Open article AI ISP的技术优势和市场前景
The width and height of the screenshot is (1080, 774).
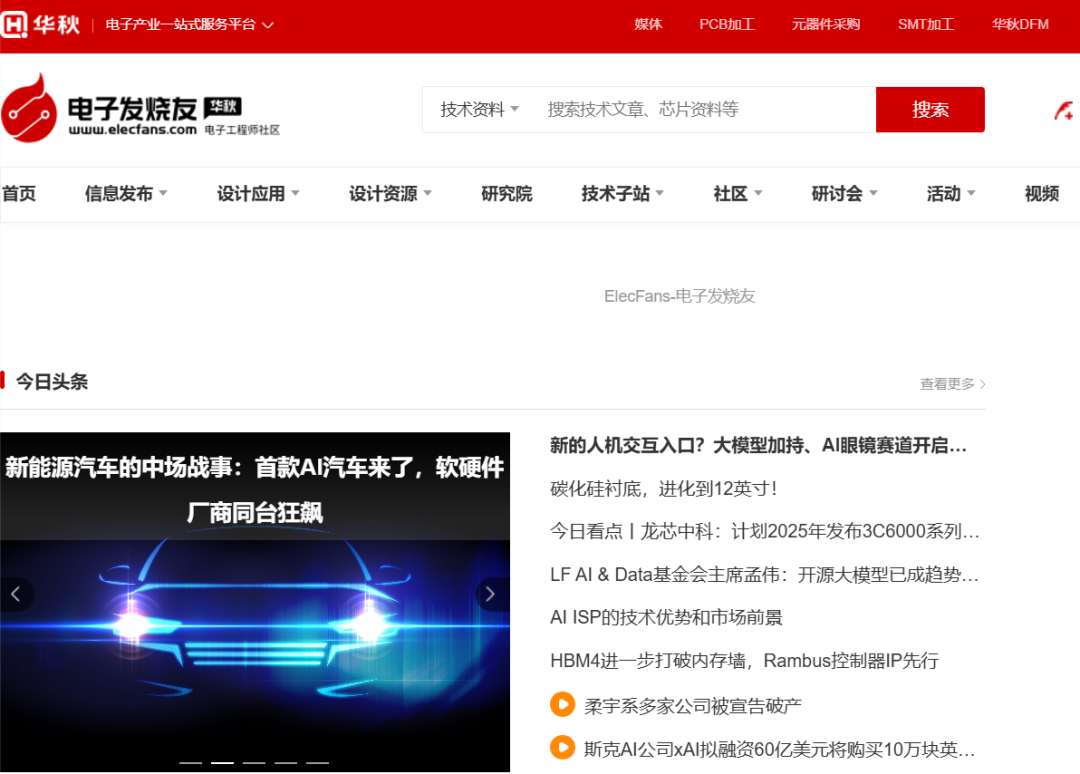[x=666, y=618]
